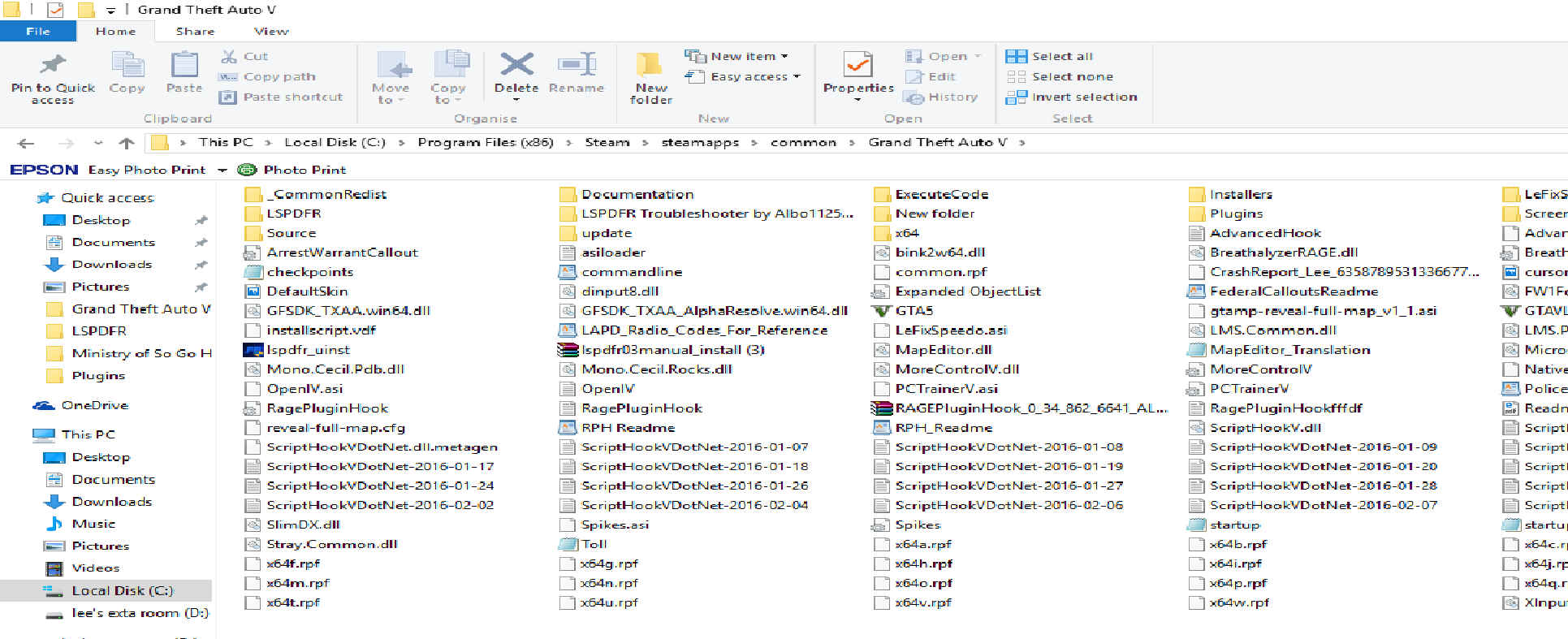Expand the Open button dropdown
The width and height of the screenshot is (1568, 639).
point(978,56)
